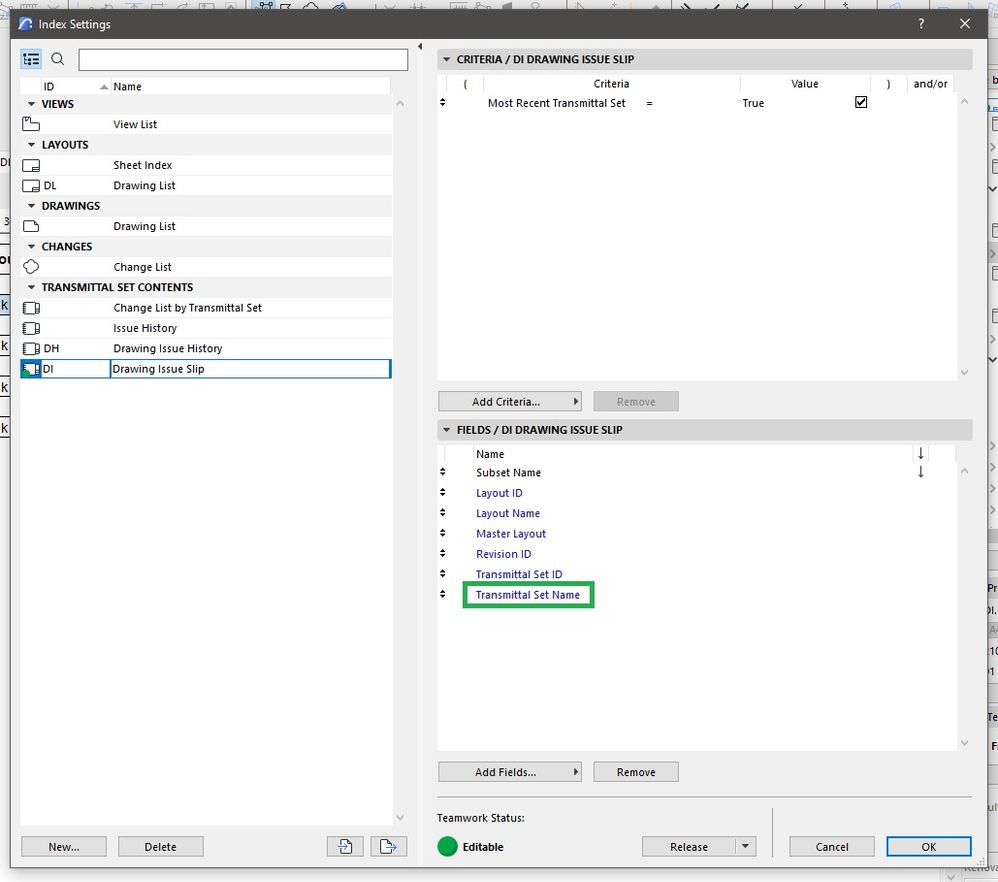Click the Drawing Issue Slip name field
The height and width of the screenshot is (882, 998).
pos(250,369)
